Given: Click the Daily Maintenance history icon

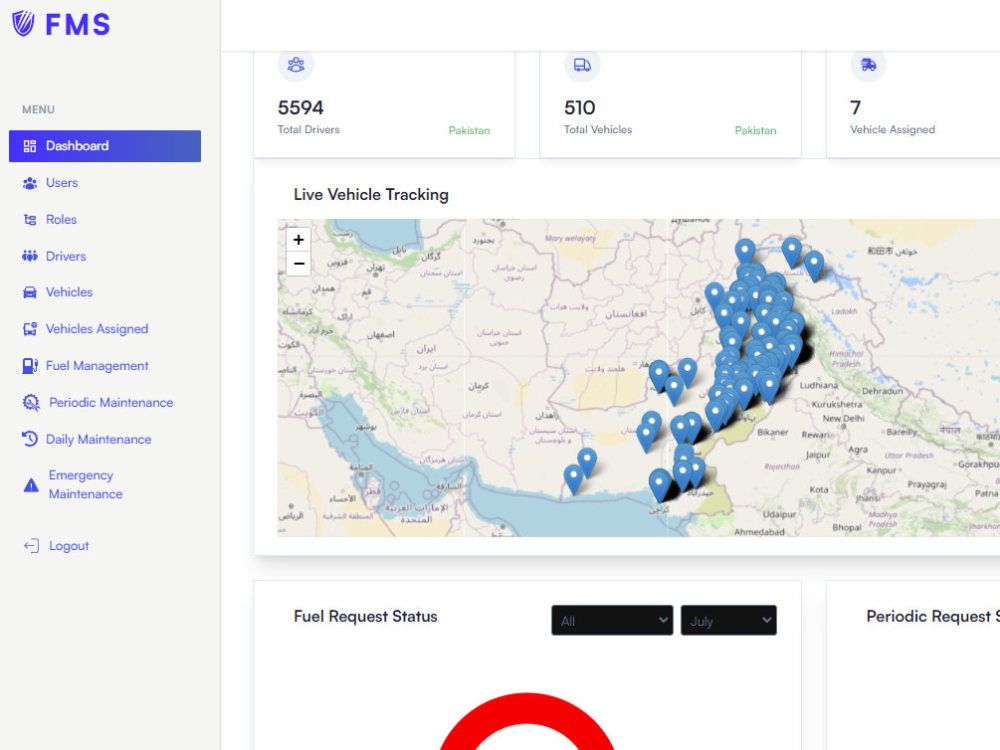Looking at the screenshot, I should pos(30,439).
